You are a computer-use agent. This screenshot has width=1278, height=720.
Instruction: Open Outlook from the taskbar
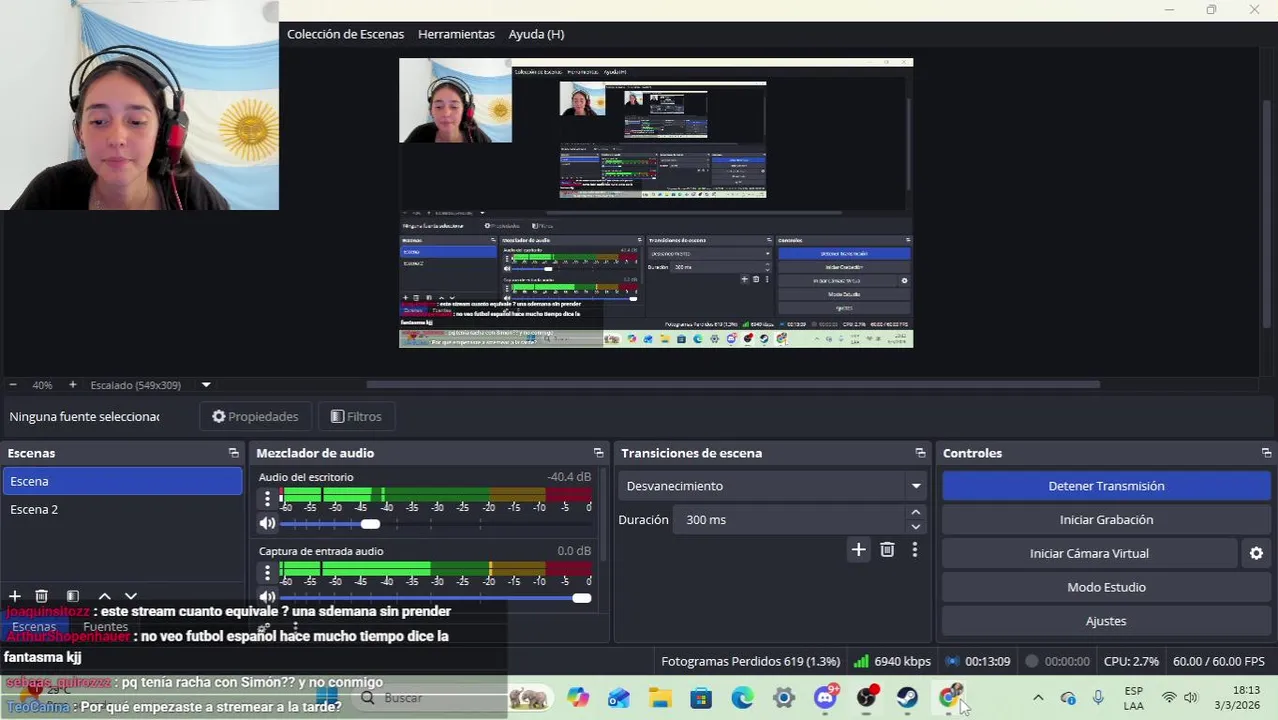point(619,698)
